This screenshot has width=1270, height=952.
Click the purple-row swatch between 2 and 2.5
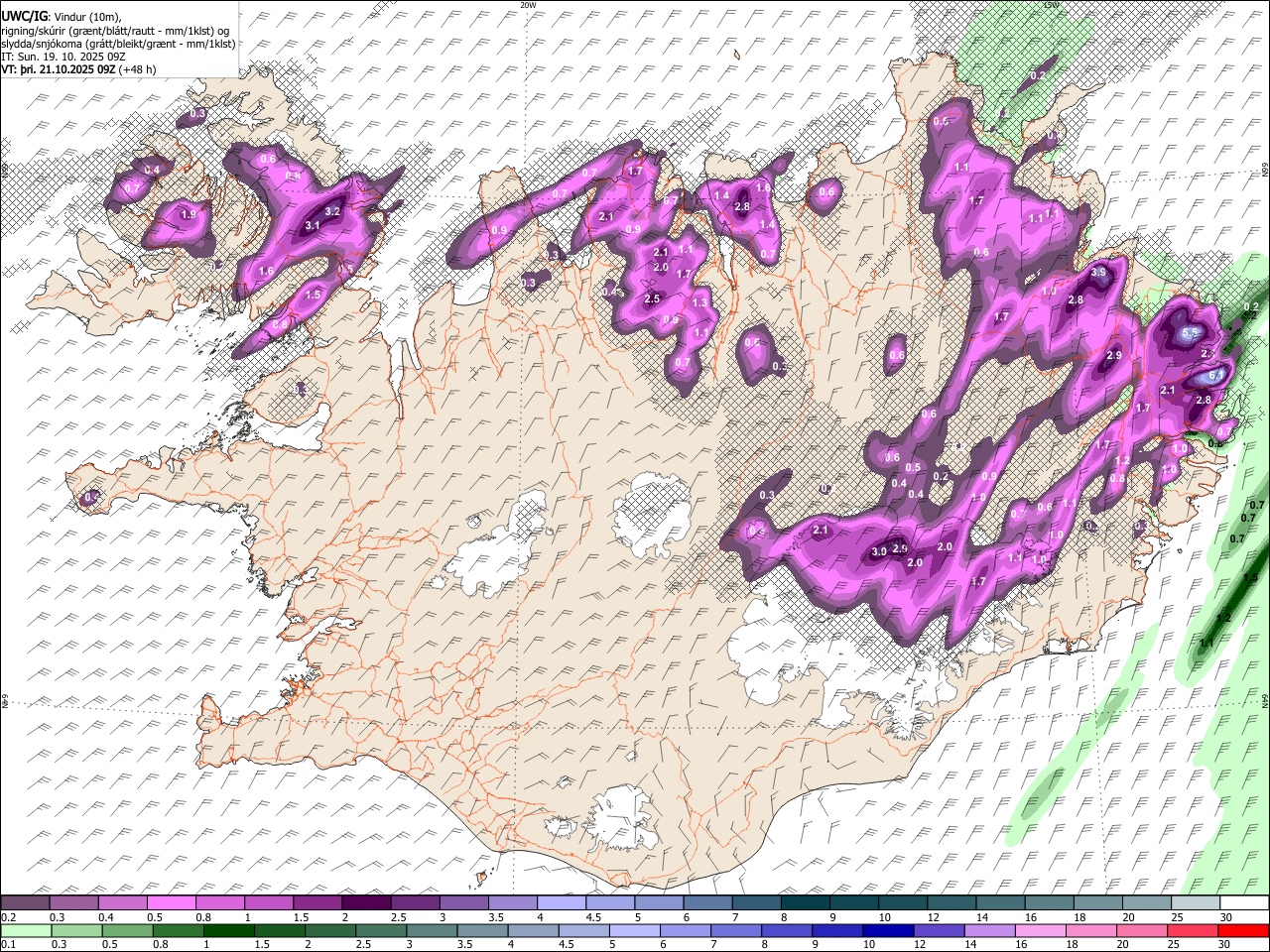click(365, 902)
